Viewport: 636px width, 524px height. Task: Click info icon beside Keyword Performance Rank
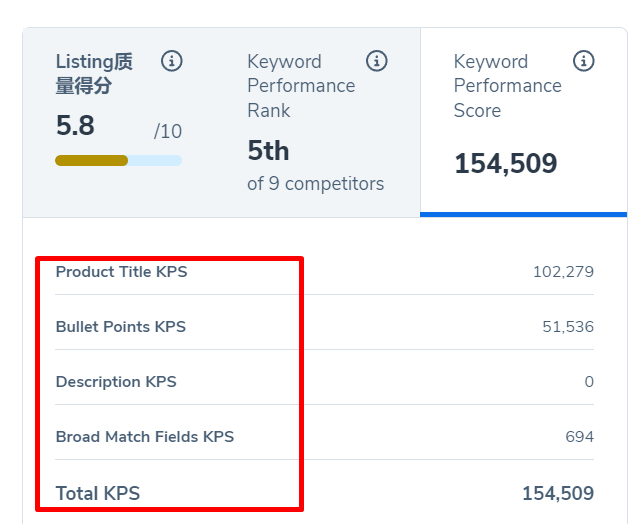click(x=377, y=62)
